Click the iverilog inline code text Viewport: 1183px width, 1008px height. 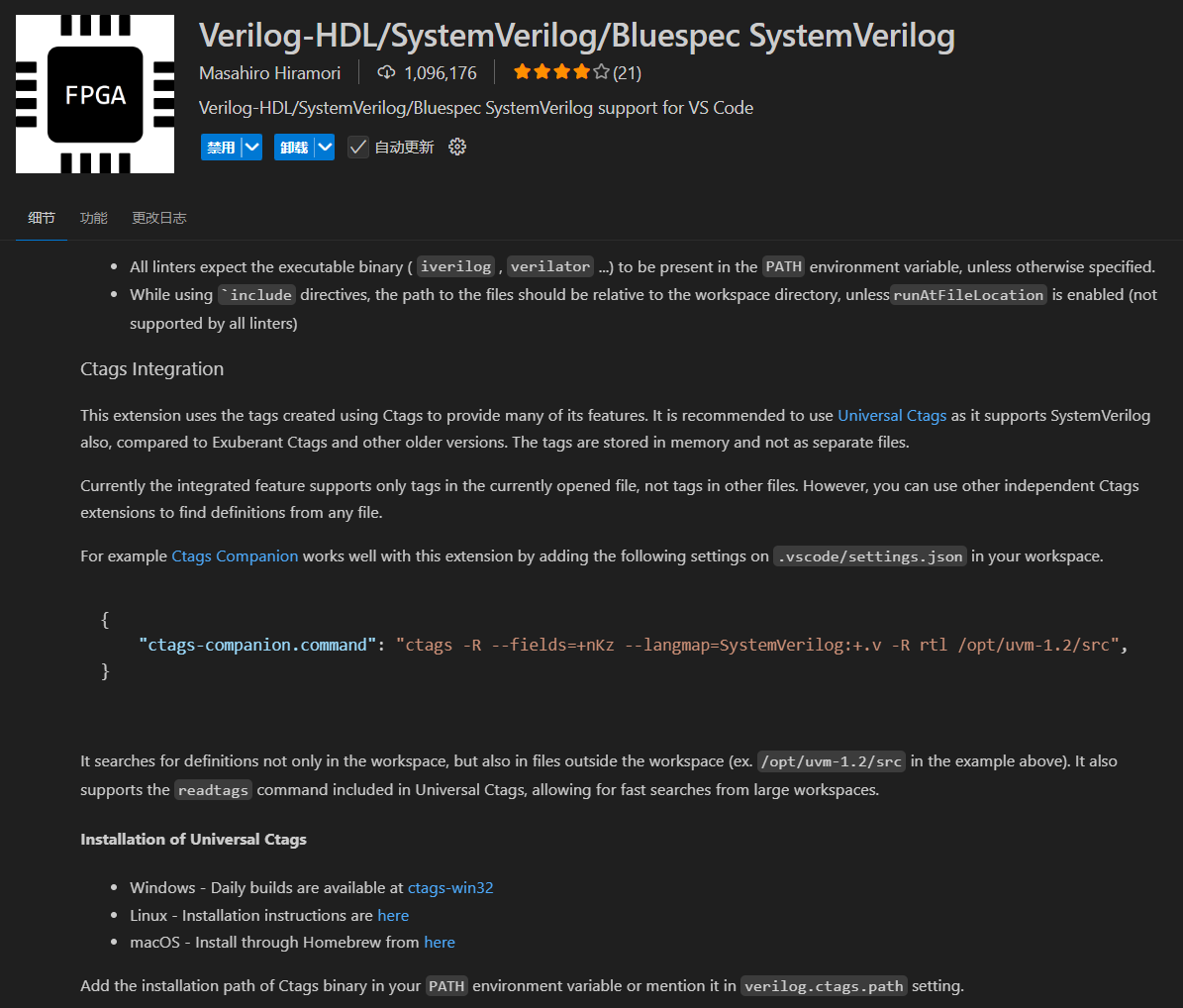455,266
